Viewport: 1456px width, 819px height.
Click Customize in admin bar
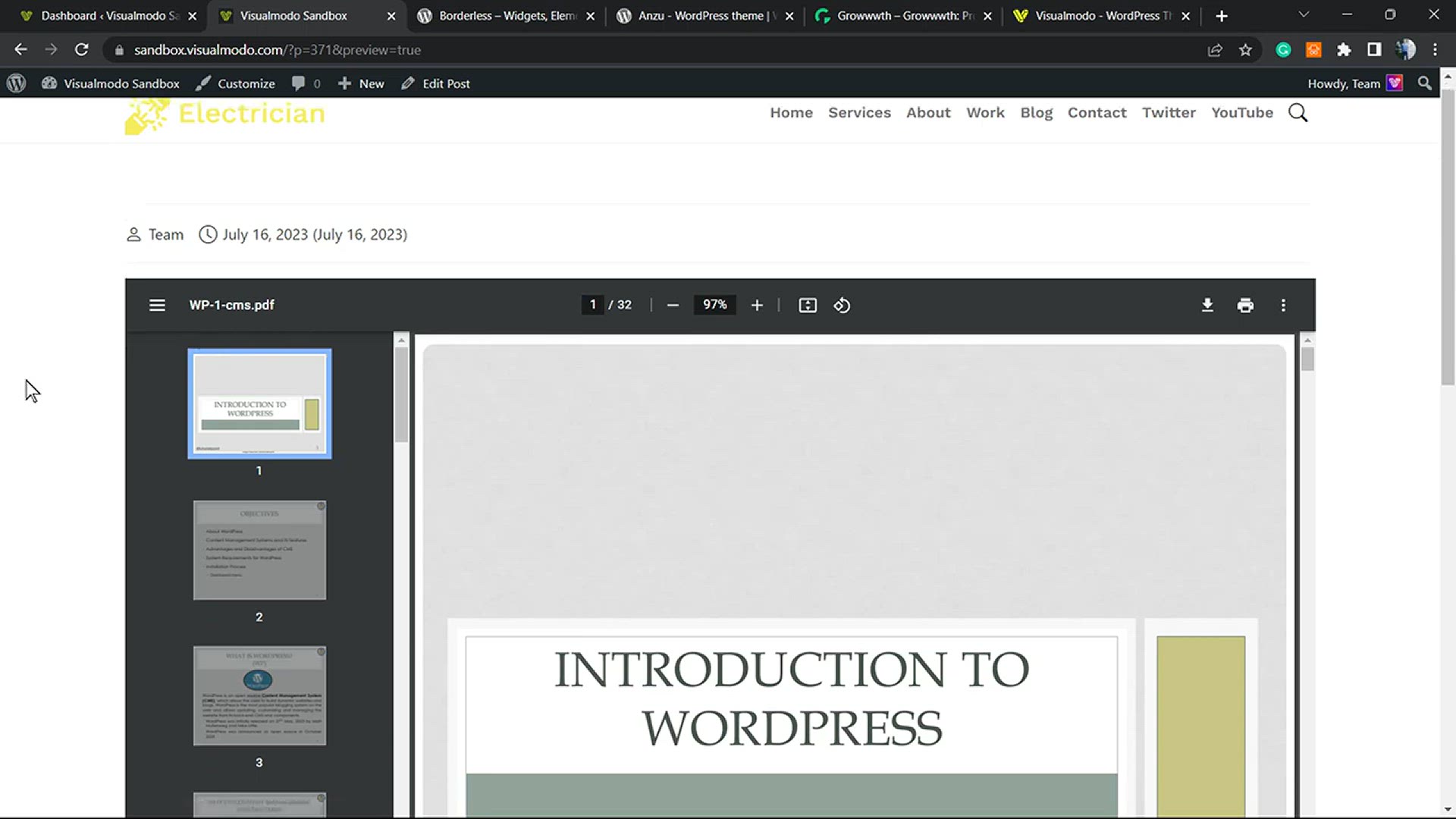pyautogui.click(x=235, y=83)
